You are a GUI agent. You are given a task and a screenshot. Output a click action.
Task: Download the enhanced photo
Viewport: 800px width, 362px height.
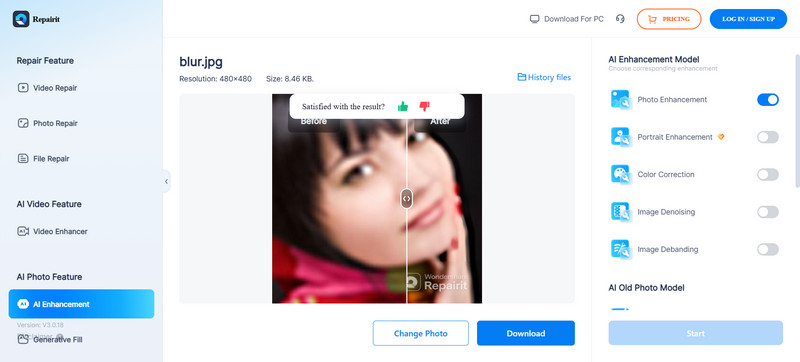[x=526, y=333]
